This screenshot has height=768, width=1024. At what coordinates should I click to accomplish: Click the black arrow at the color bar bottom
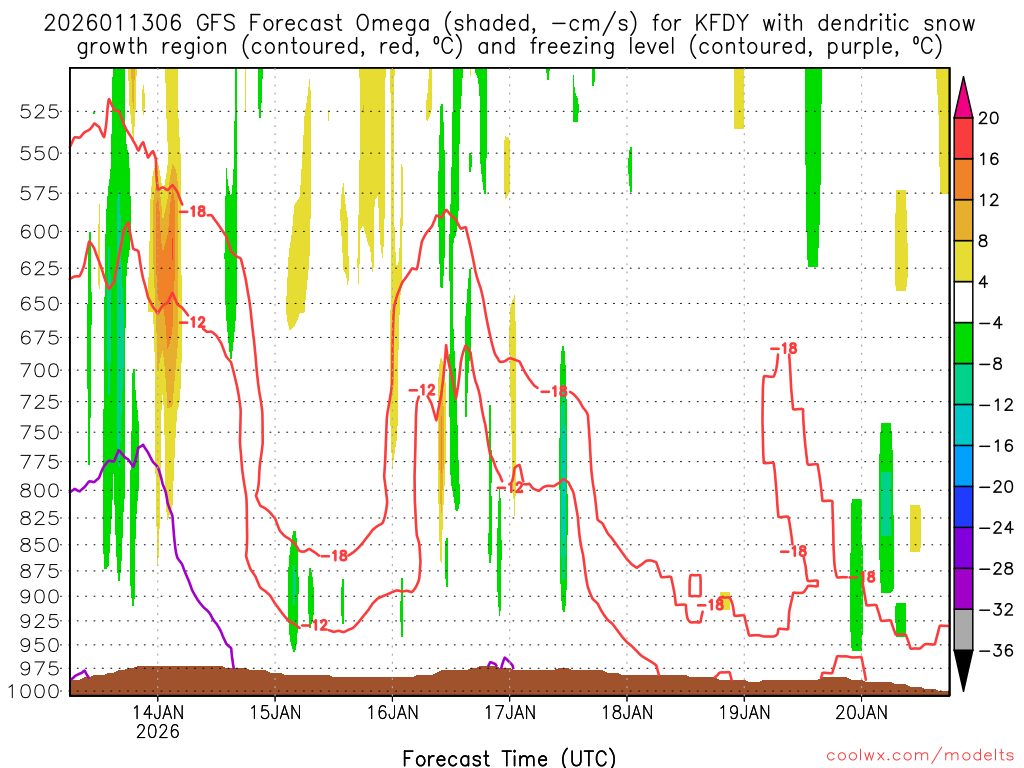click(x=963, y=671)
